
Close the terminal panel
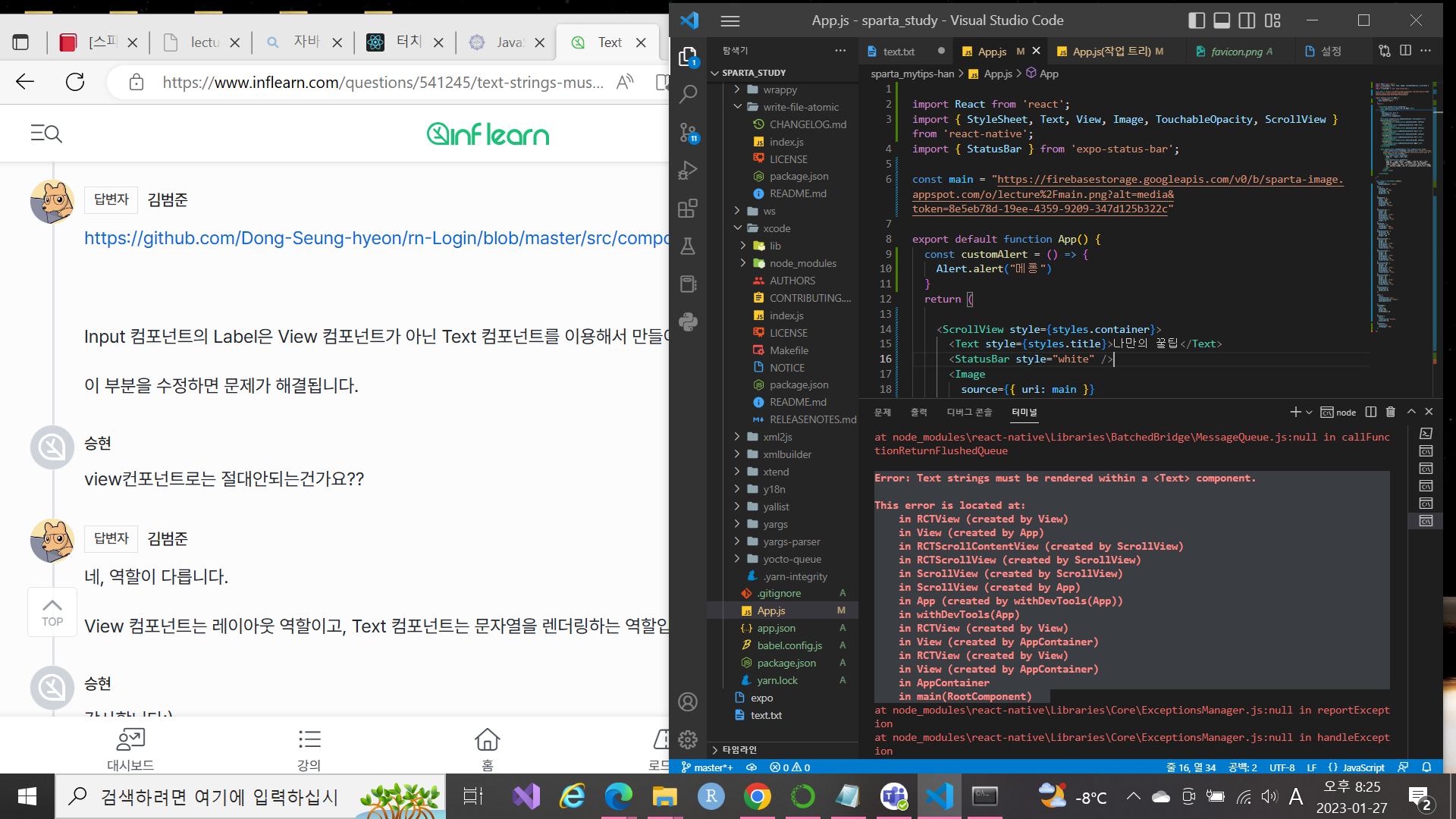pyautogui.click(x=1429, y=412)
